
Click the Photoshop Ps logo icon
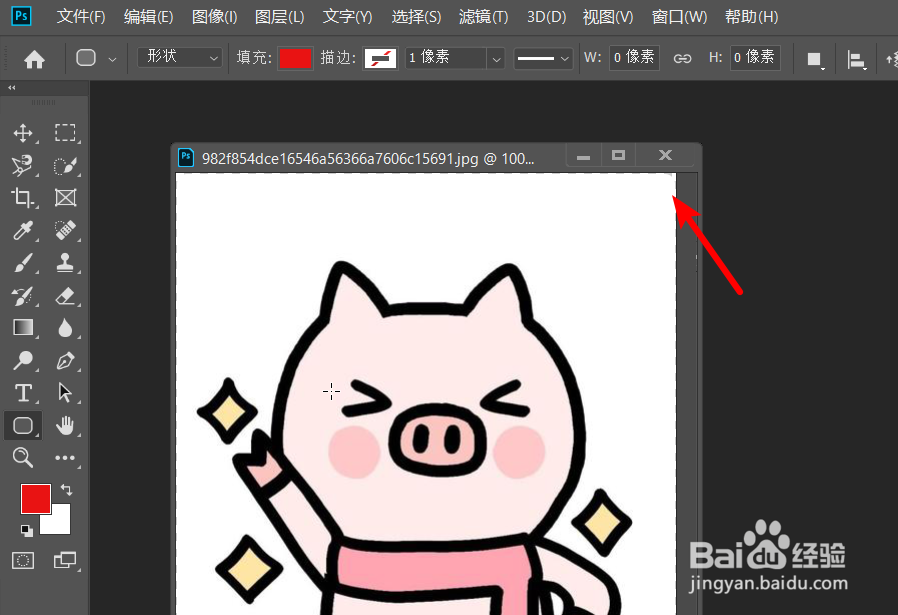21,15
